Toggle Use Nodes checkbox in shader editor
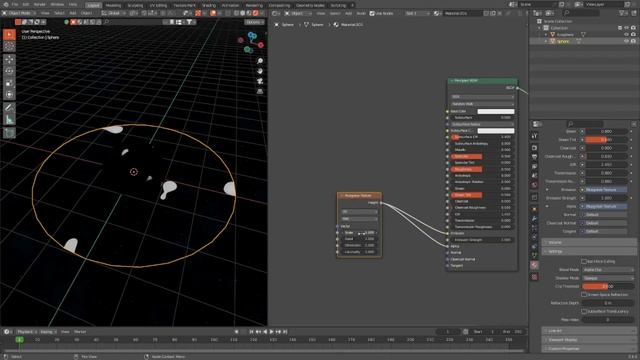Image resolution: width=640 pixels, height=360 pixels. tap(372, 13)
